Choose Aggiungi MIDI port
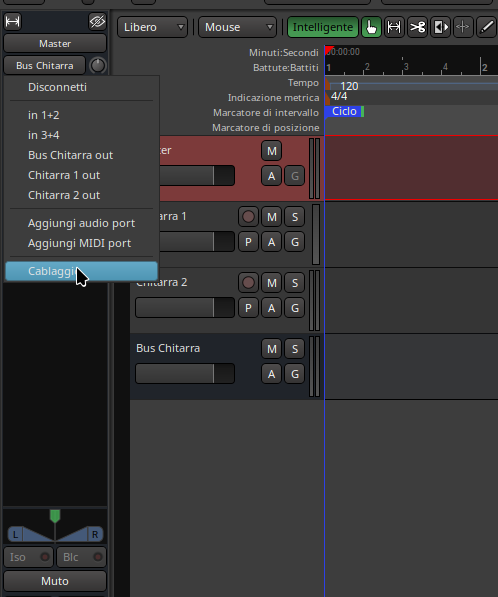 tap(81, 243)
